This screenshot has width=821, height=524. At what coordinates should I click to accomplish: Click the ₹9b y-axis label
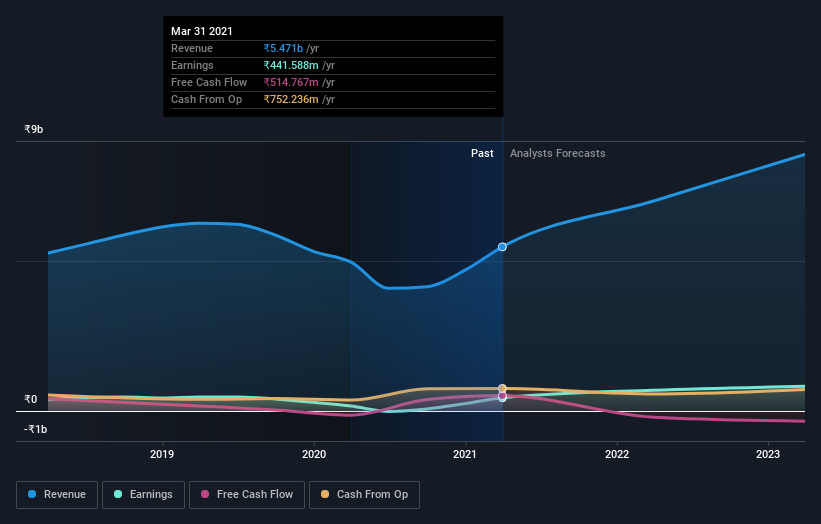(x=34, y=129)
